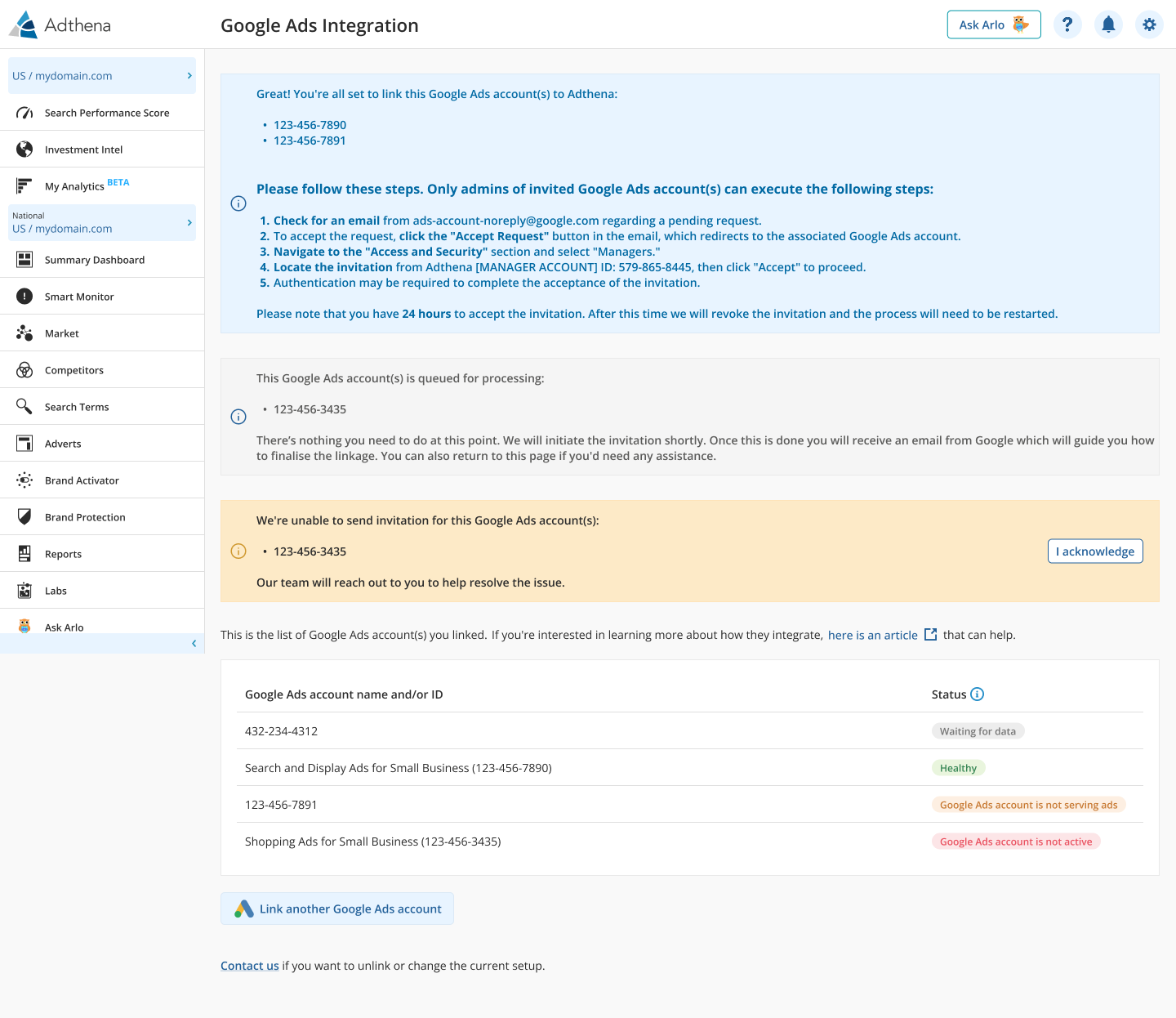
Task: Expand the top US / mydomain.com selector
Action: 101,76
